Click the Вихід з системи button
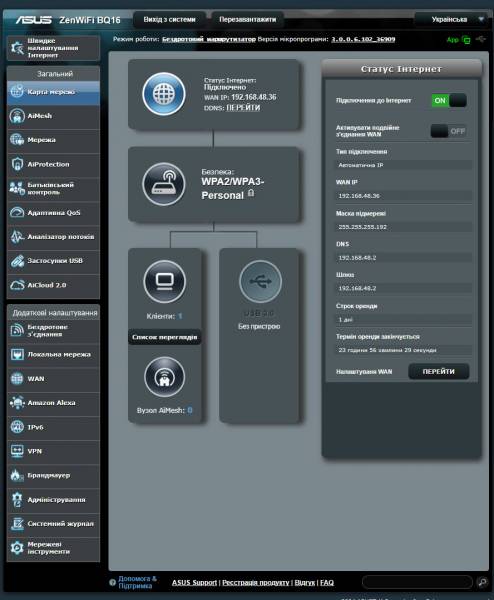This screenshot has height=600, width=494. pos(170,20)
